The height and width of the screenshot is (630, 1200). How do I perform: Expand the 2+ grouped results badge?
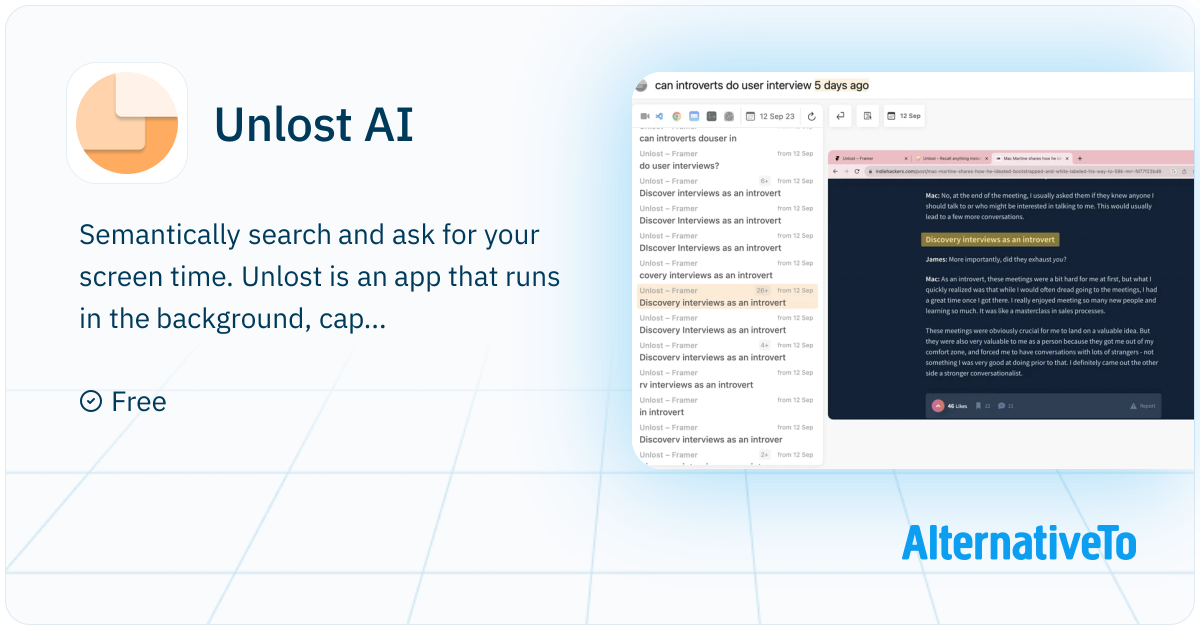click(764, 455)
